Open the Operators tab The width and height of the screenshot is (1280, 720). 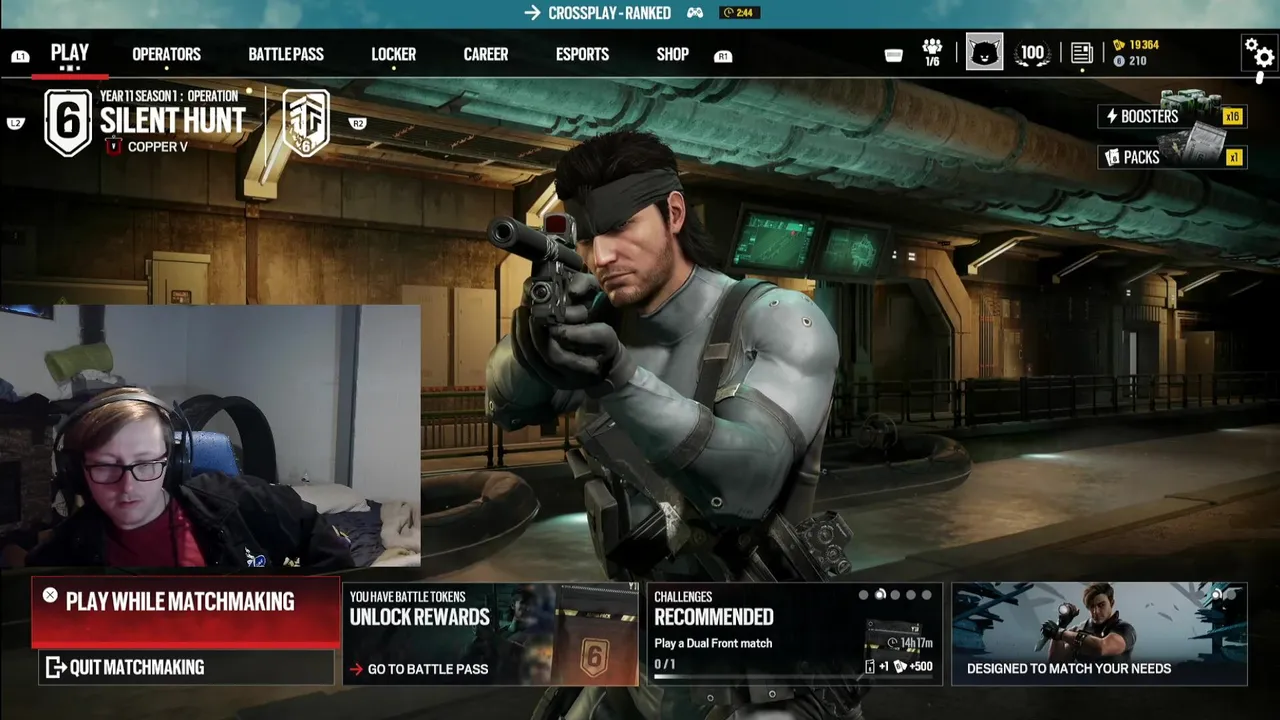[166, 55]
